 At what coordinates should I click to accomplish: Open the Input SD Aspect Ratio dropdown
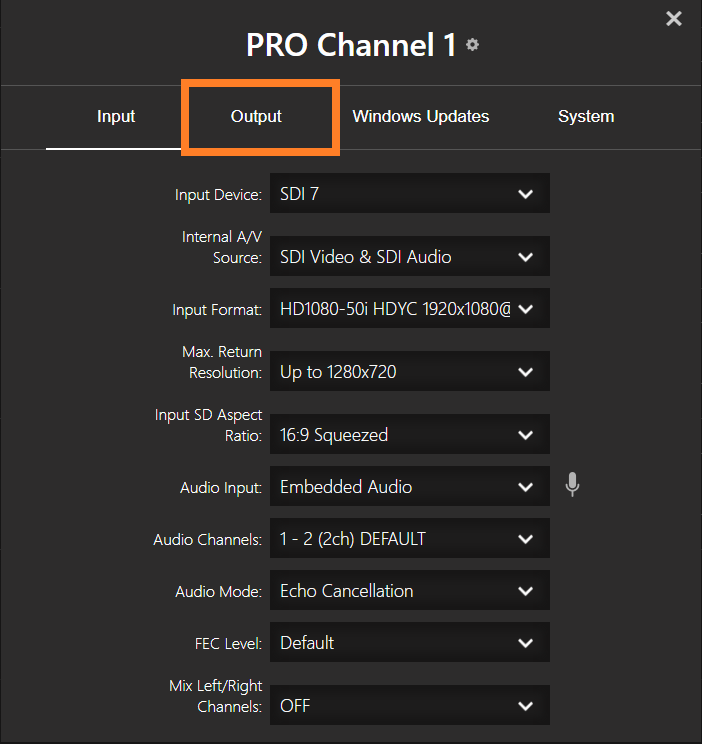click(408, 435)
